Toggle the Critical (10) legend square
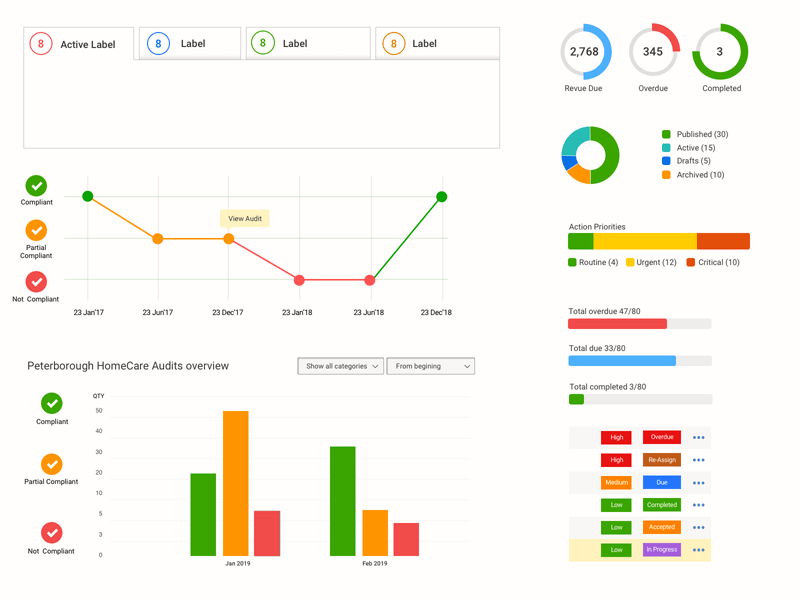Screen dimensions: 800x600 click(691, 262)
